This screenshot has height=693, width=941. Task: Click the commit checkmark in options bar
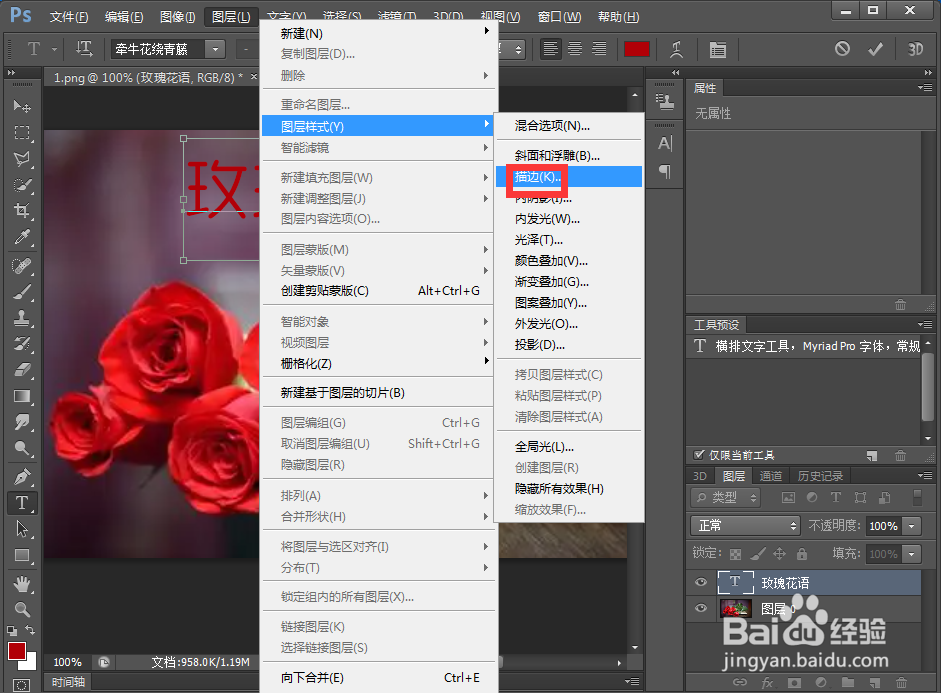pyautogui.click(x=874, y=48)
